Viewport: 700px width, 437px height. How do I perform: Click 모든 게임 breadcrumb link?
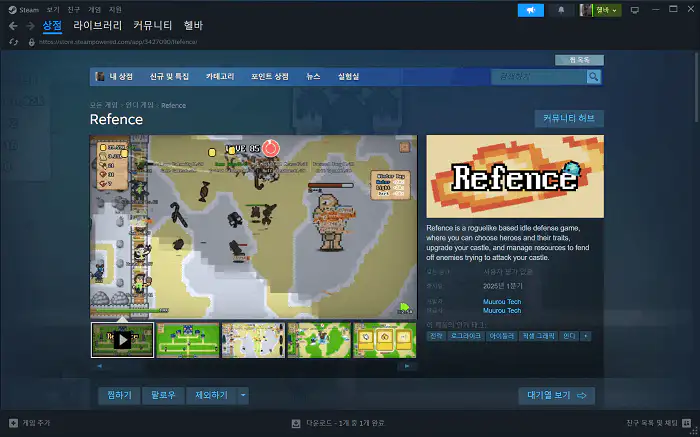(x=104, y=105)
